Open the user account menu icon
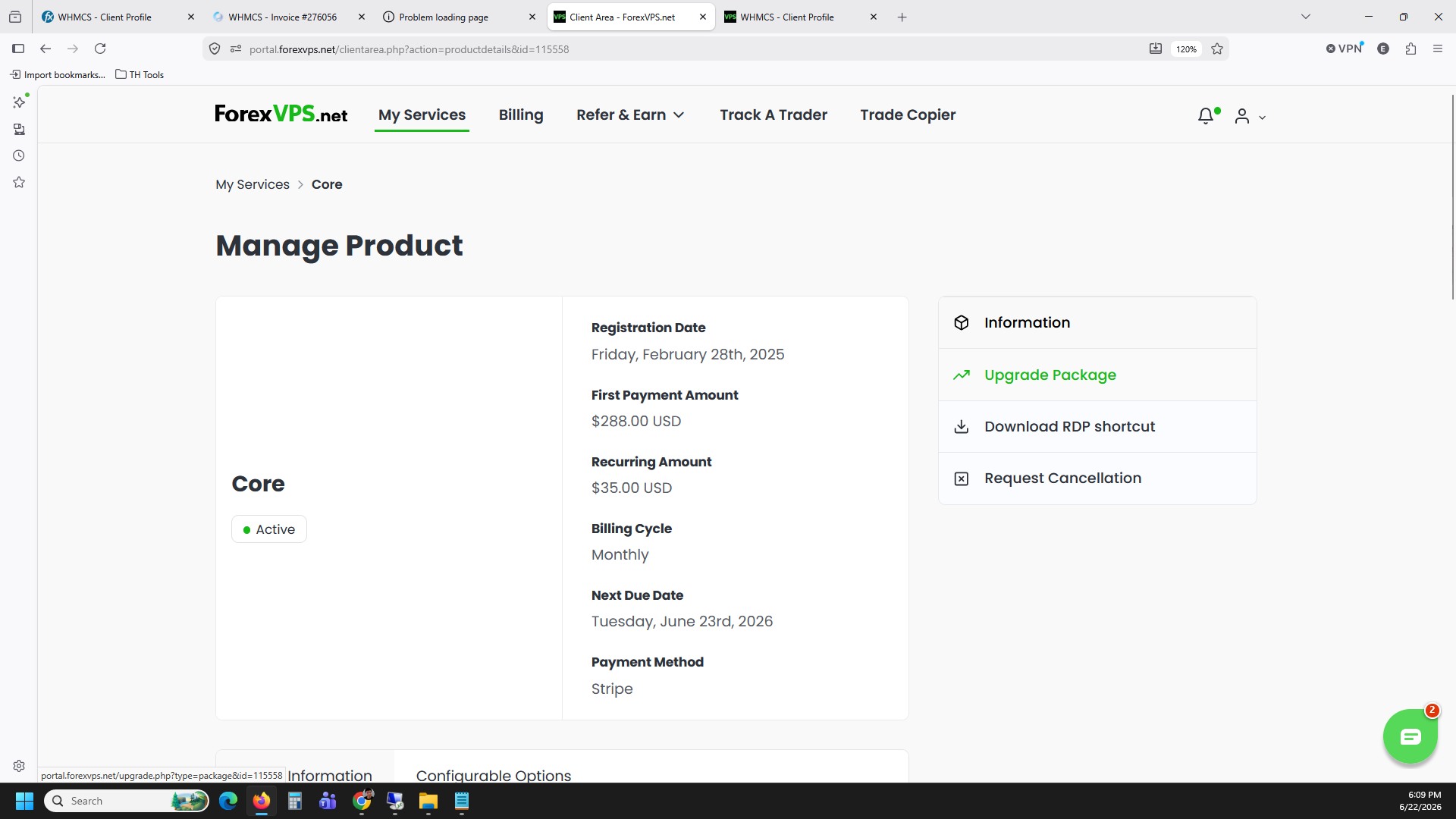Image resolution: width=1456 pixels, height=819 pixels. [x=1241, y=116]
